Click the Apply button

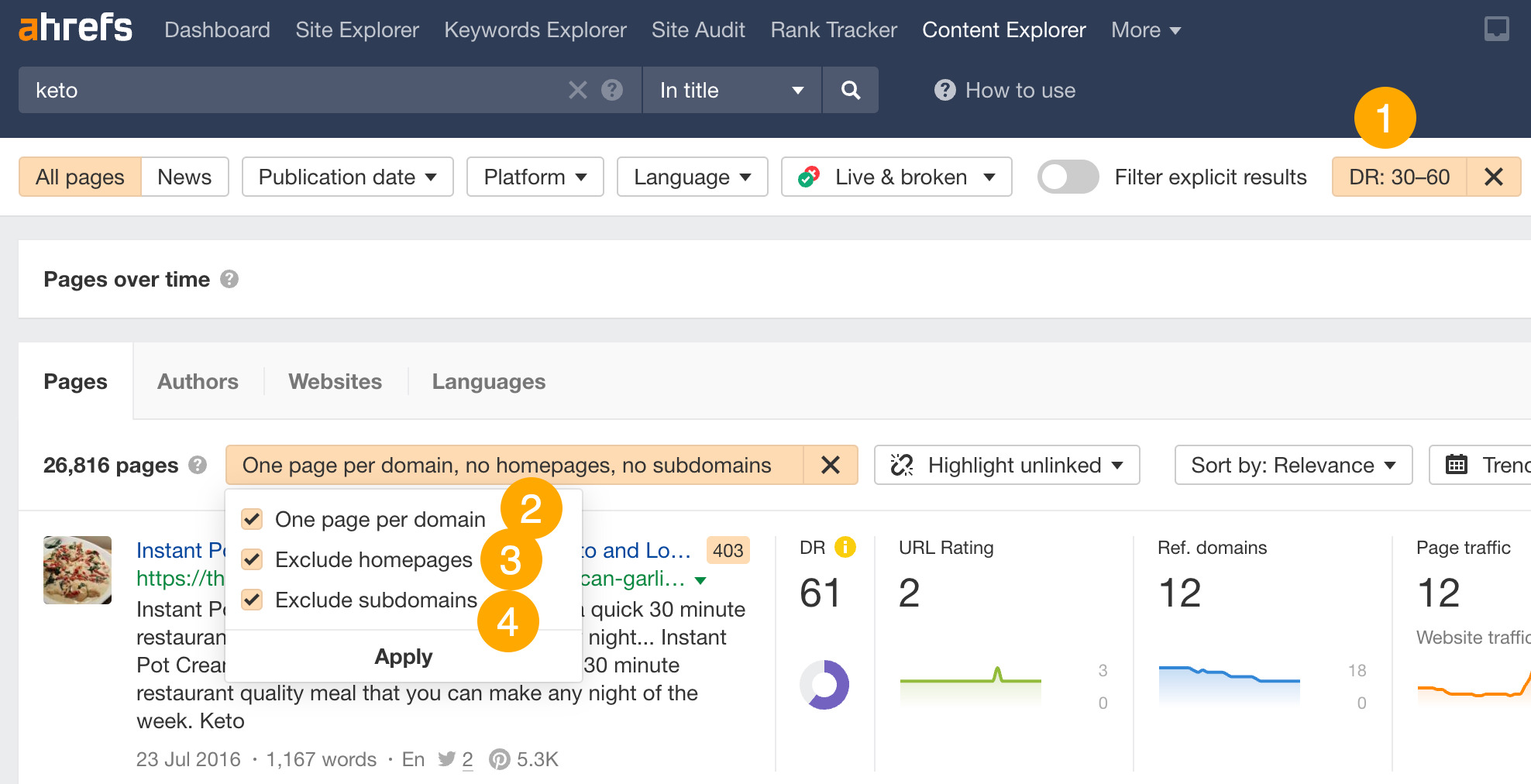click(x=403, y=656)
